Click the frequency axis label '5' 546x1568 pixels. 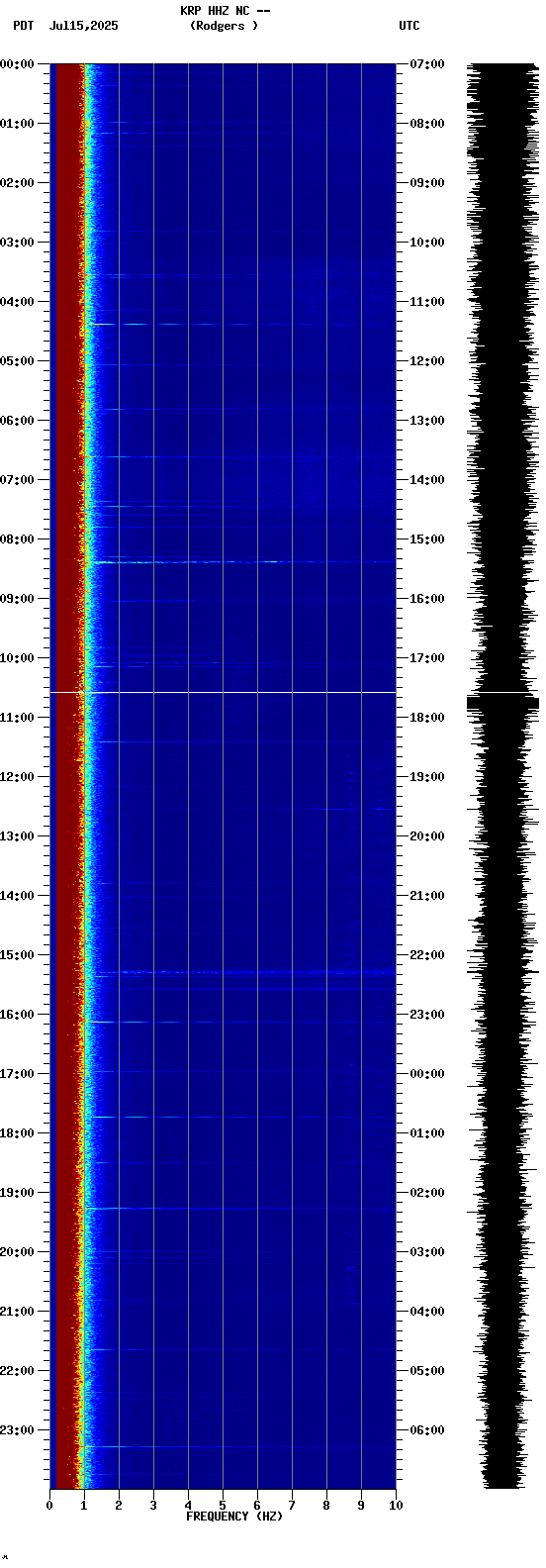pyautogui.click(x=223, y=1506)
